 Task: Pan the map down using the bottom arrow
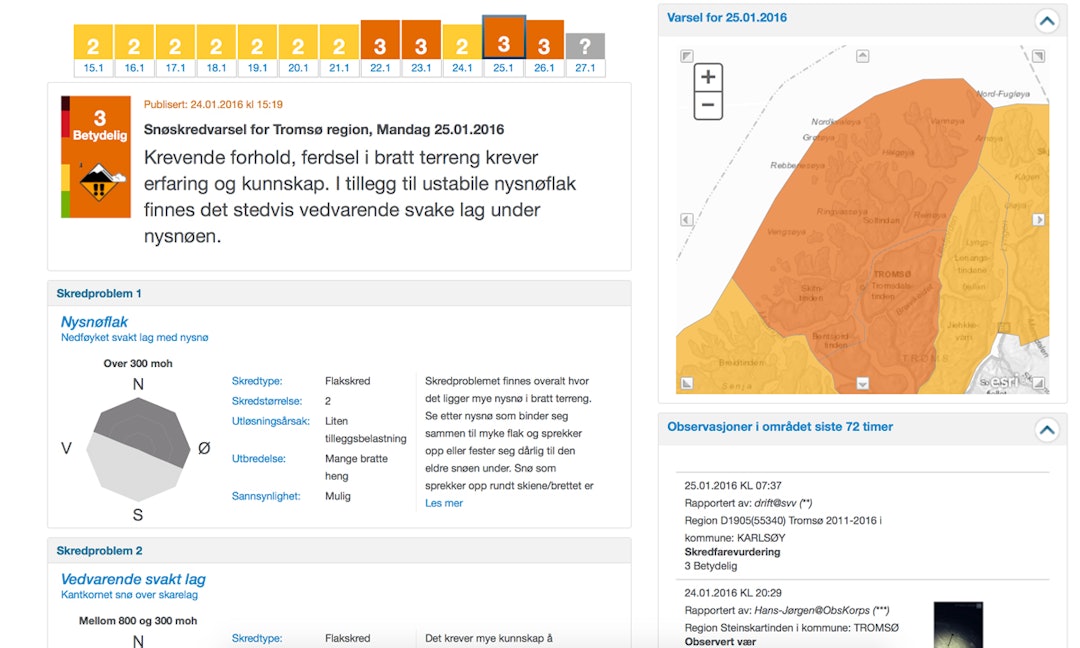click(861, 381)
